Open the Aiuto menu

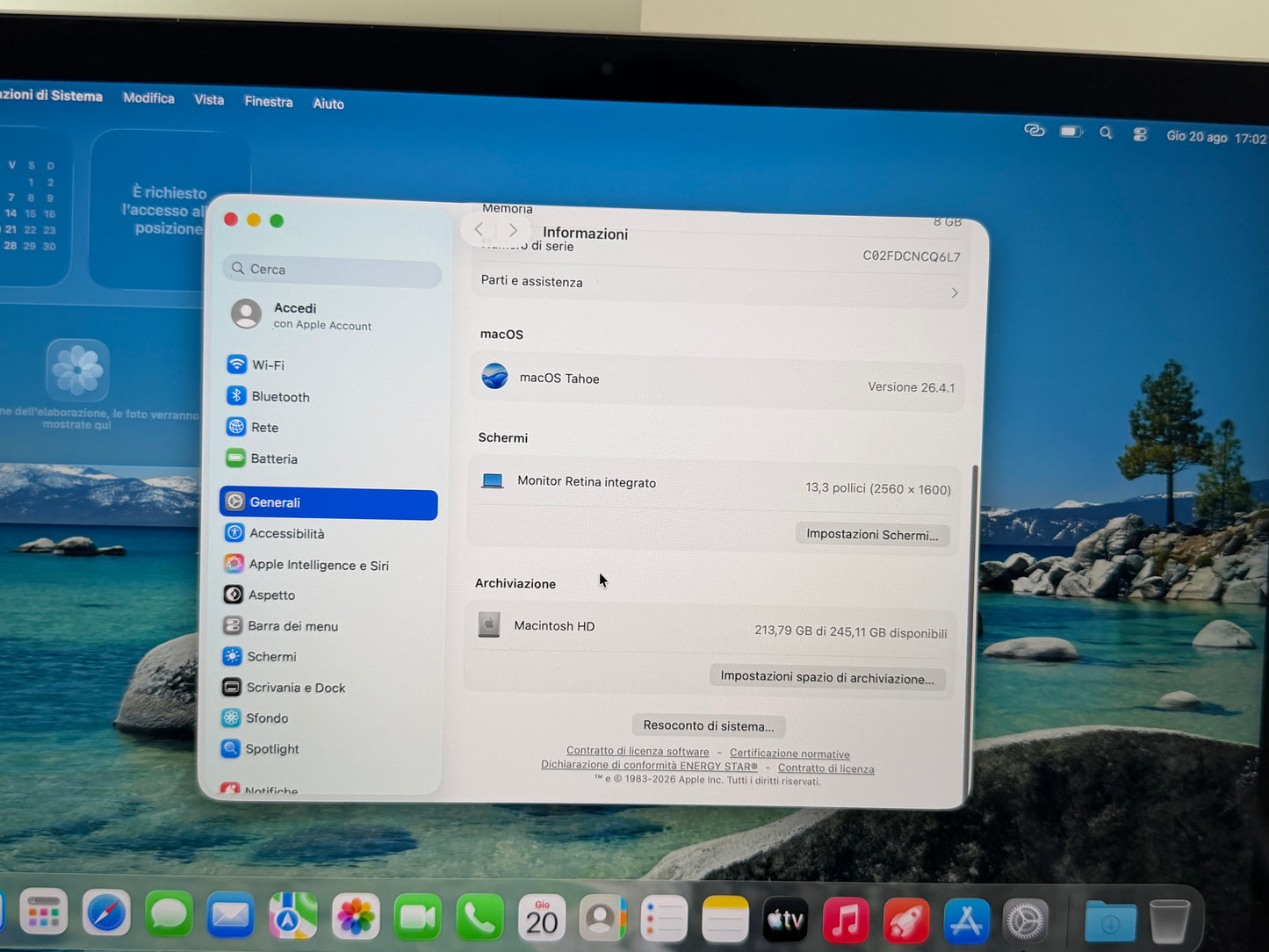coord(328,103)
